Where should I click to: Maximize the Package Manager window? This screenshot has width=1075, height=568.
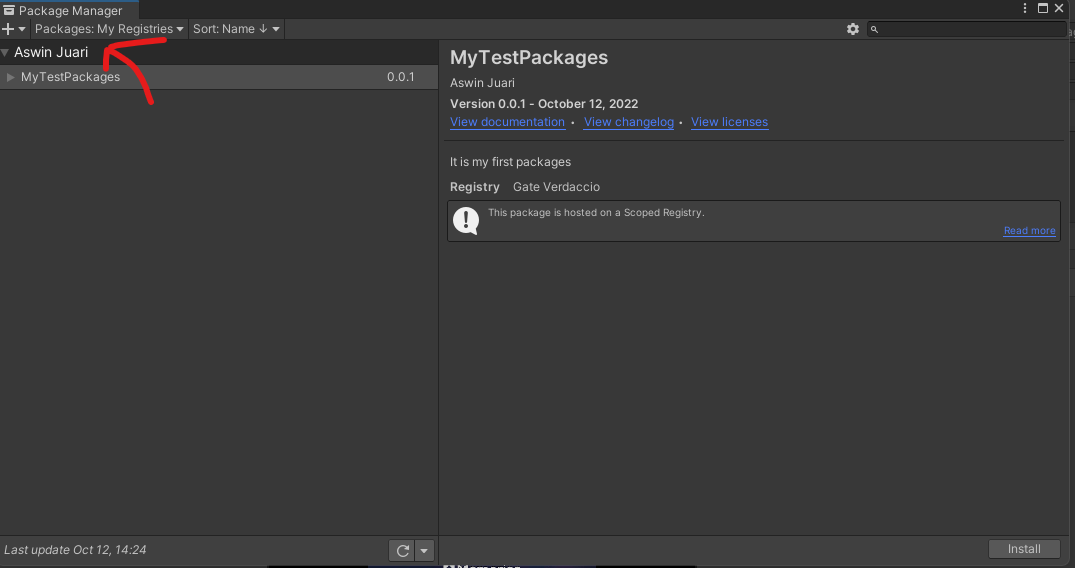[1043, 8]
